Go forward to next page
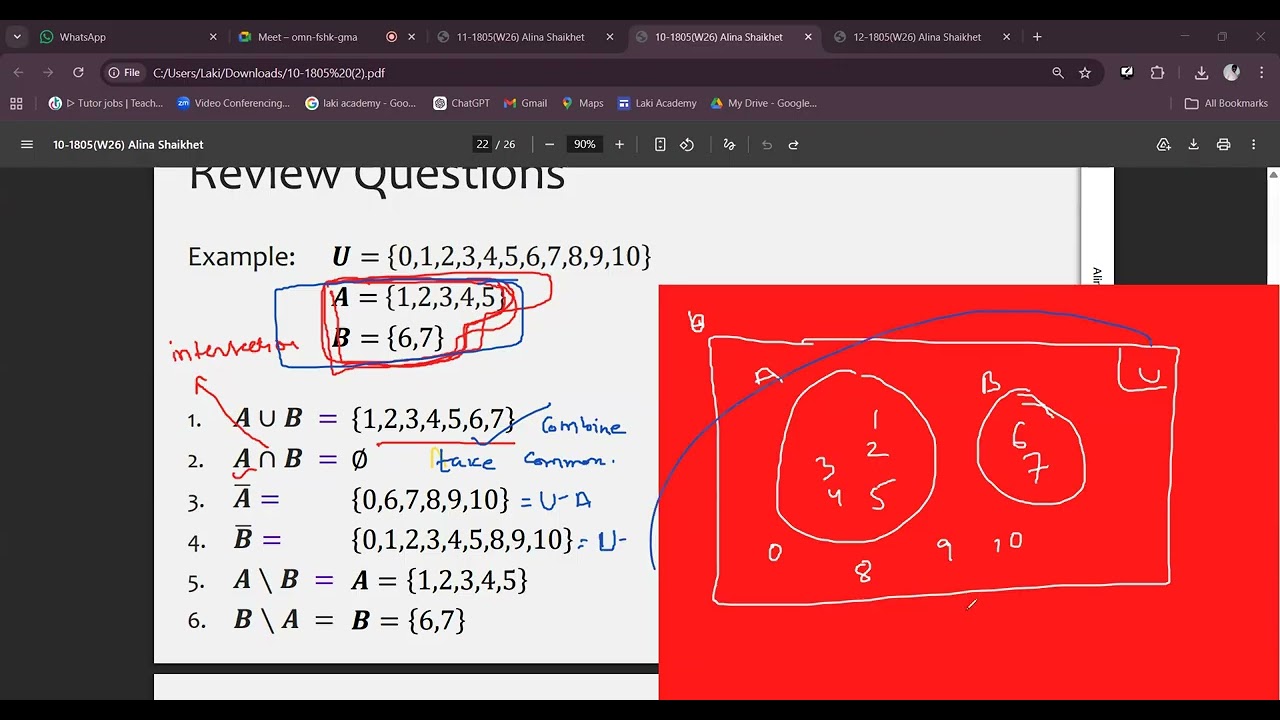The width and height of the screenshot is (1280, 720). (x=48, y=73)
